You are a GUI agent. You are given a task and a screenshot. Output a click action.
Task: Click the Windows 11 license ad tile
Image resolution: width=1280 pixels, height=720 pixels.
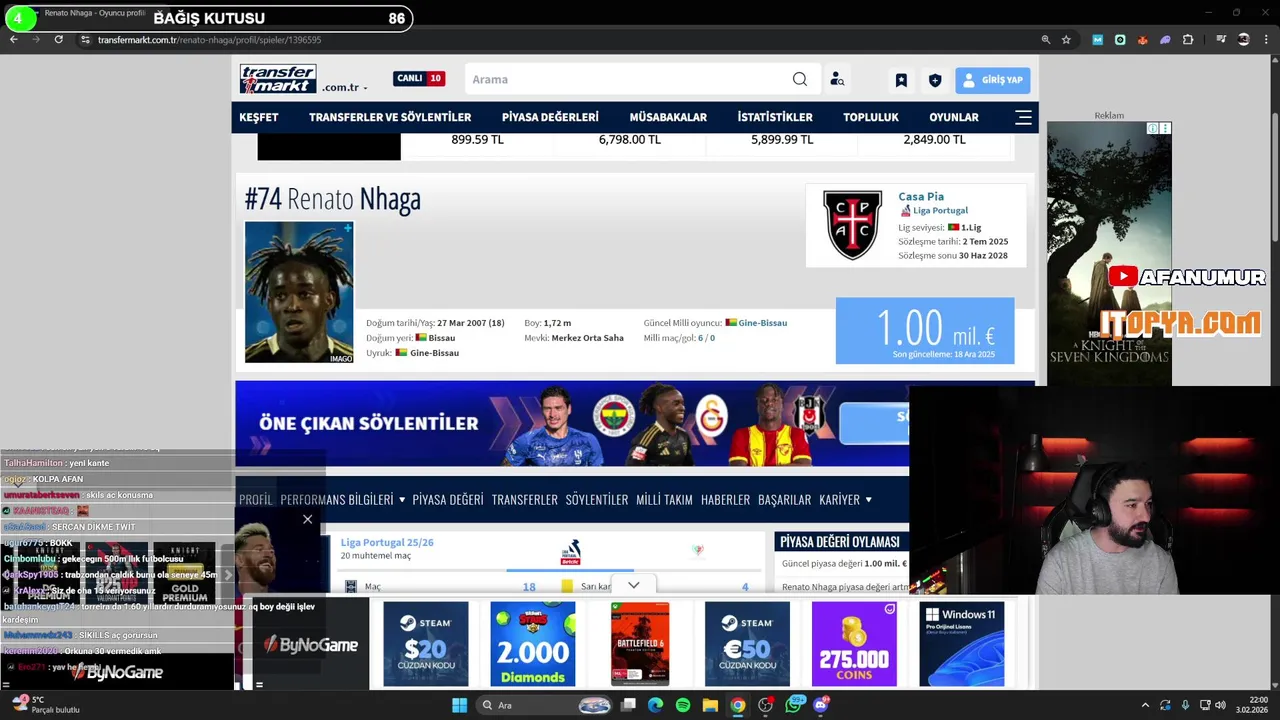(x=962, y=644)
